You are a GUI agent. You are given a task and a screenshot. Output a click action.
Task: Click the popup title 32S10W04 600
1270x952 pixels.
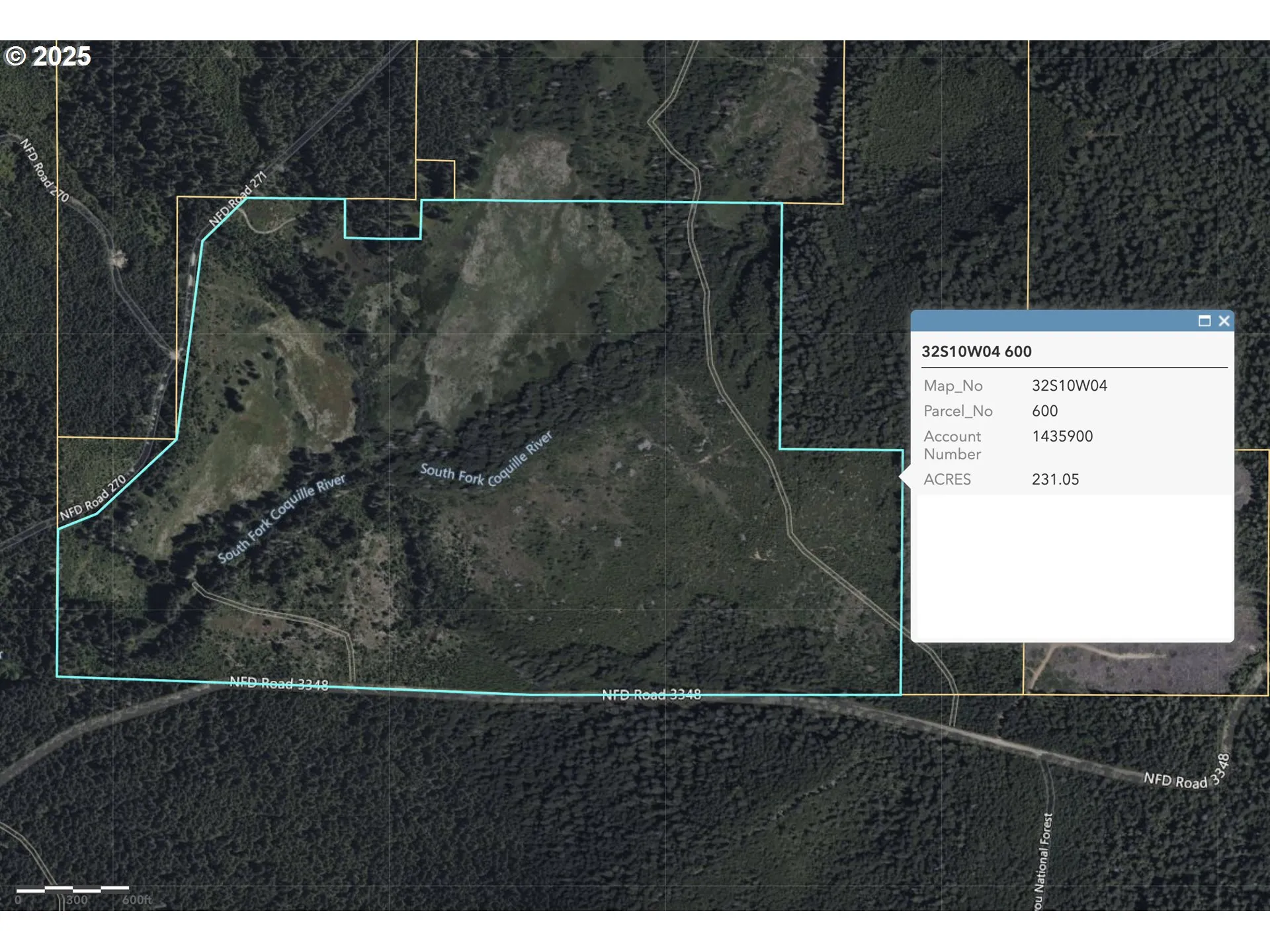(x=976, y=352)
